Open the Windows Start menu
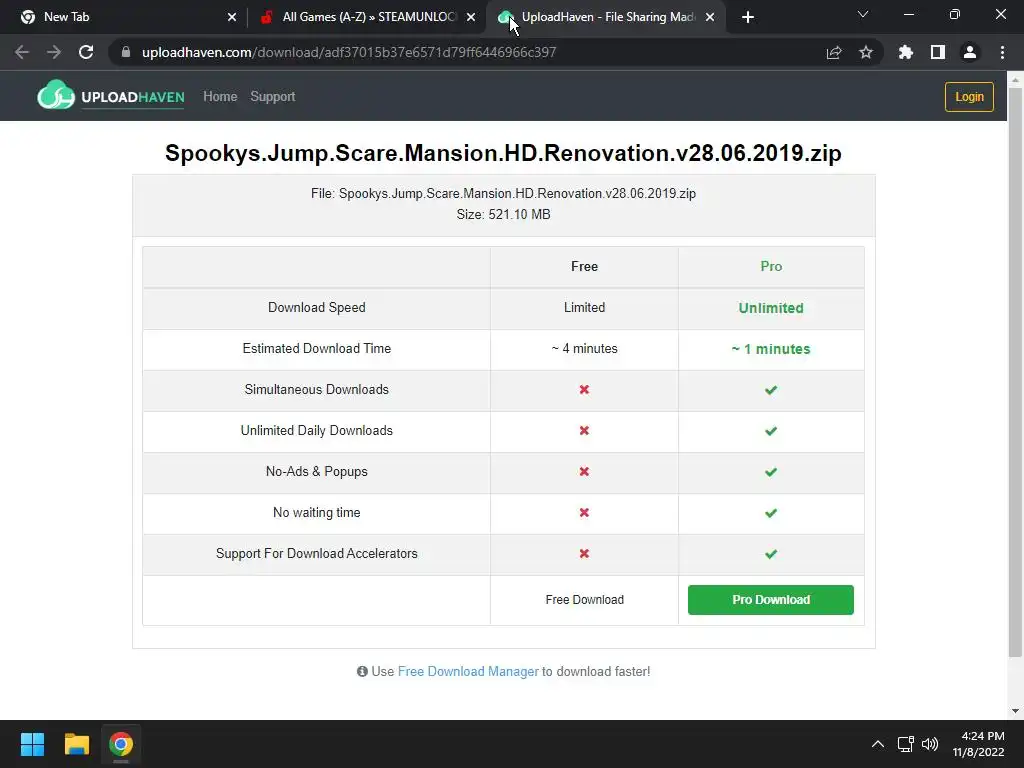The height and width of the screenshot is (768, 1024). click(x=32, y=744)
